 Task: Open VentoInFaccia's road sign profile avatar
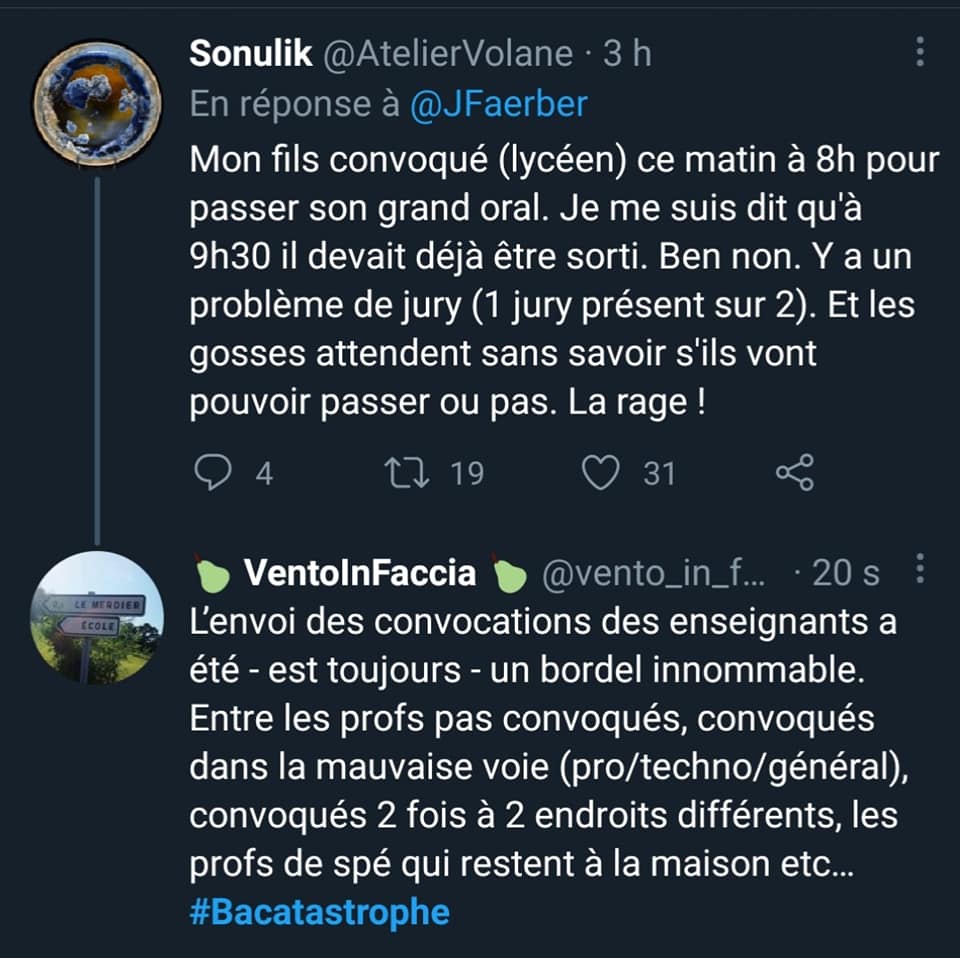(97, 616)
